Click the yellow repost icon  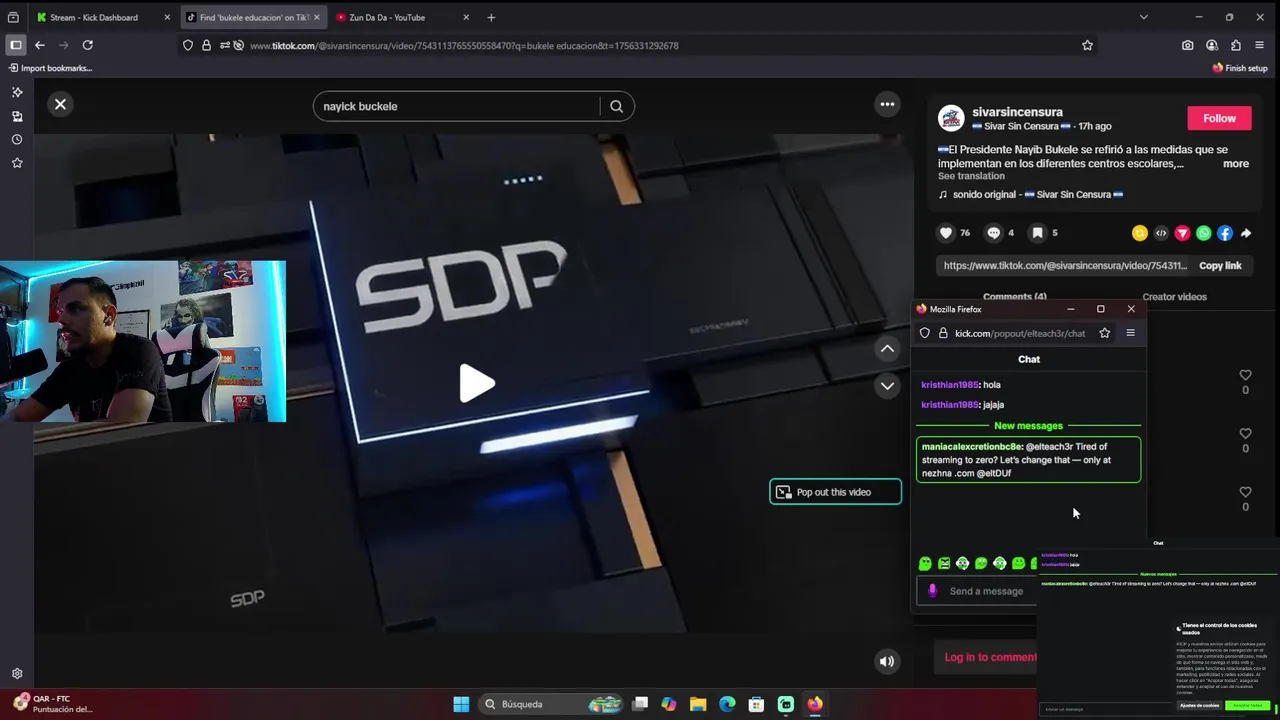1140,233
